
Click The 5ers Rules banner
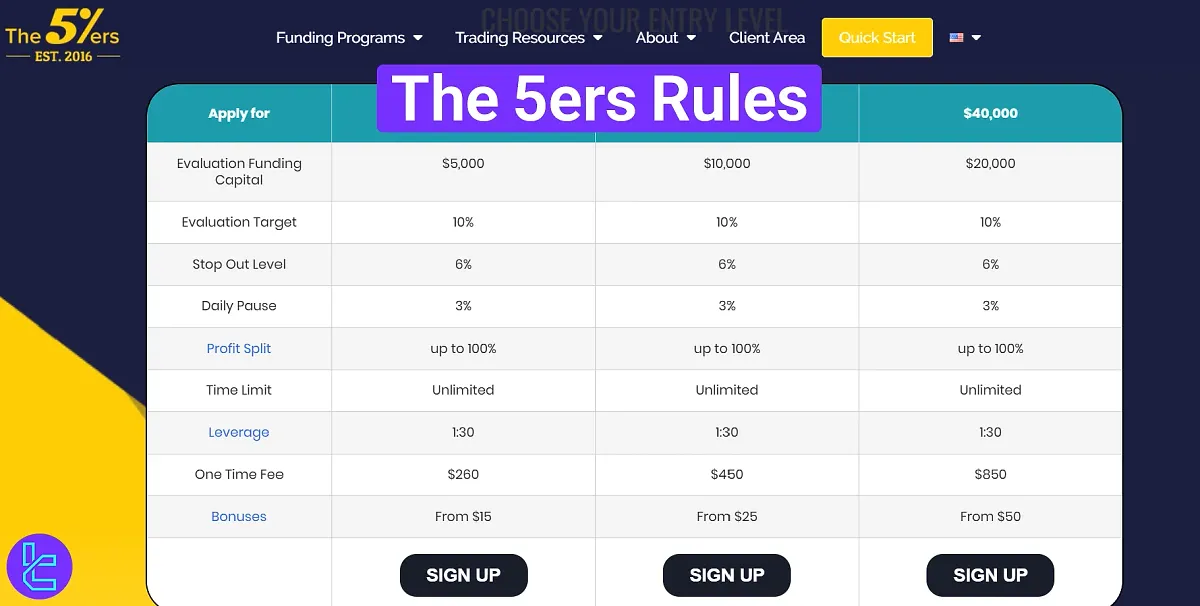598,98
